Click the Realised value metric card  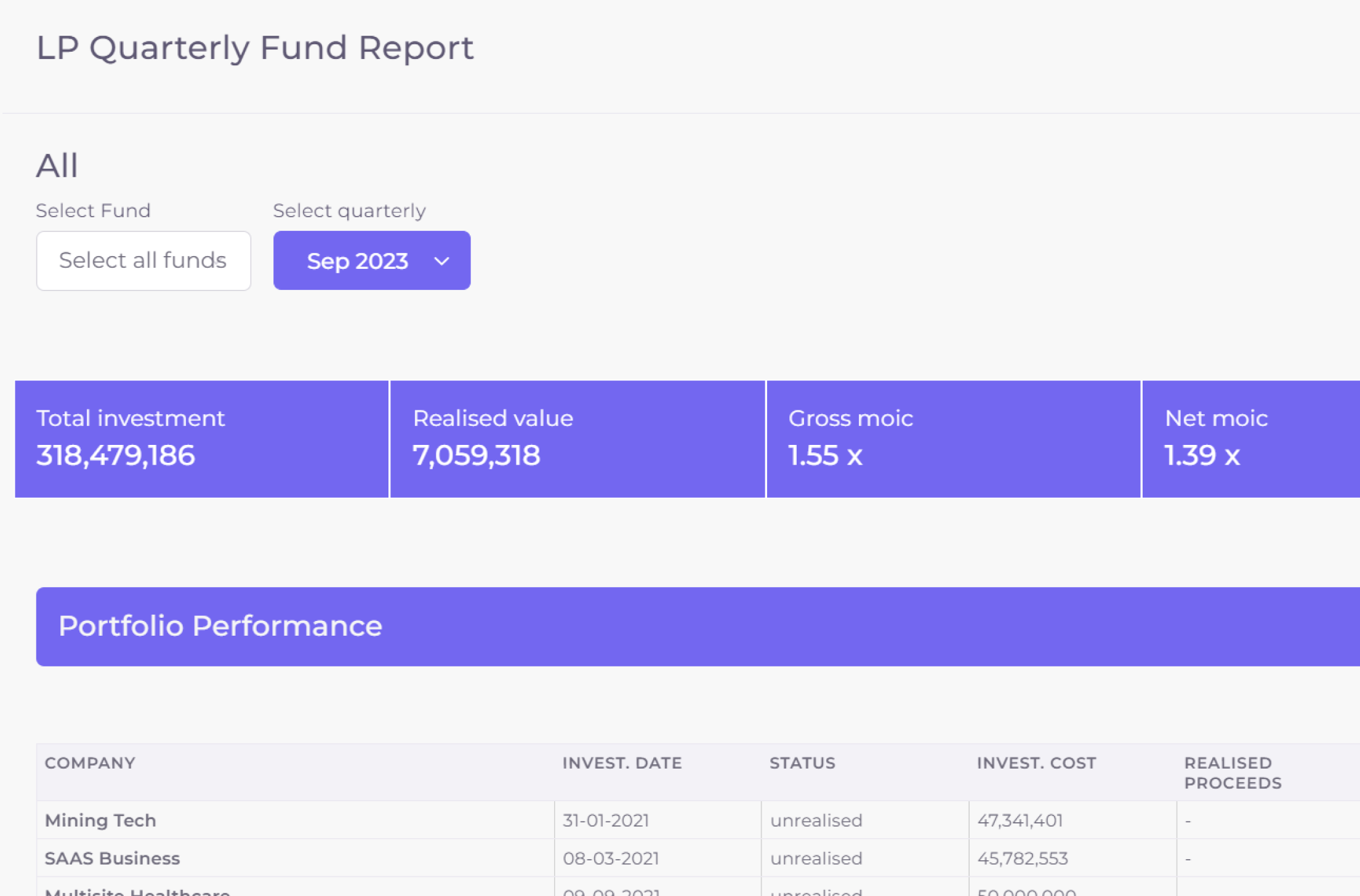[577, 438]
